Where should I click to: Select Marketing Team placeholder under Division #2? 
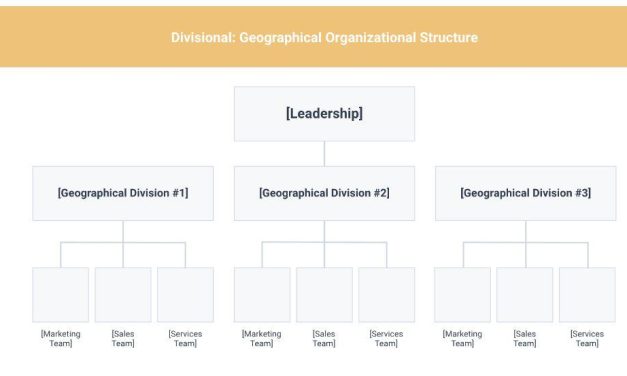262,295
